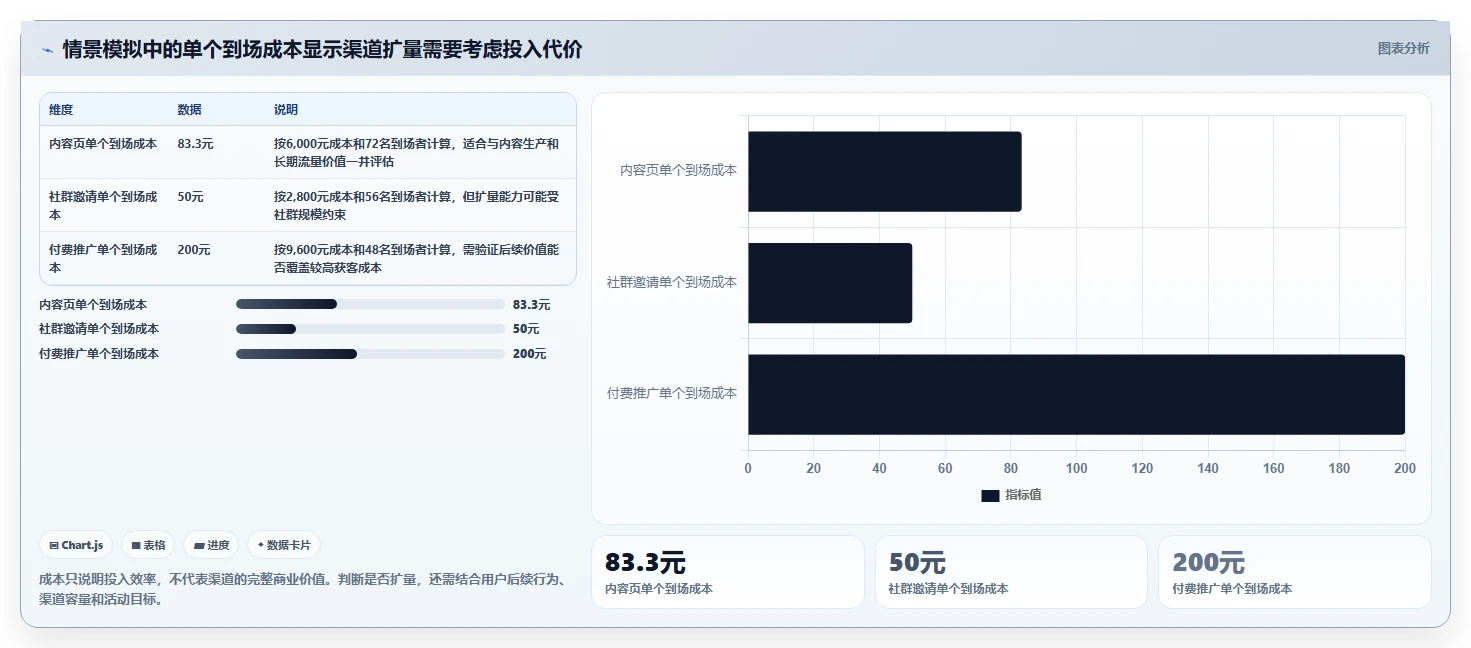Click chart axis label 内容页单个到场成本
The height and width of the screenshot is (648, 1471).
pyautogui.click(x=678, y=171)
